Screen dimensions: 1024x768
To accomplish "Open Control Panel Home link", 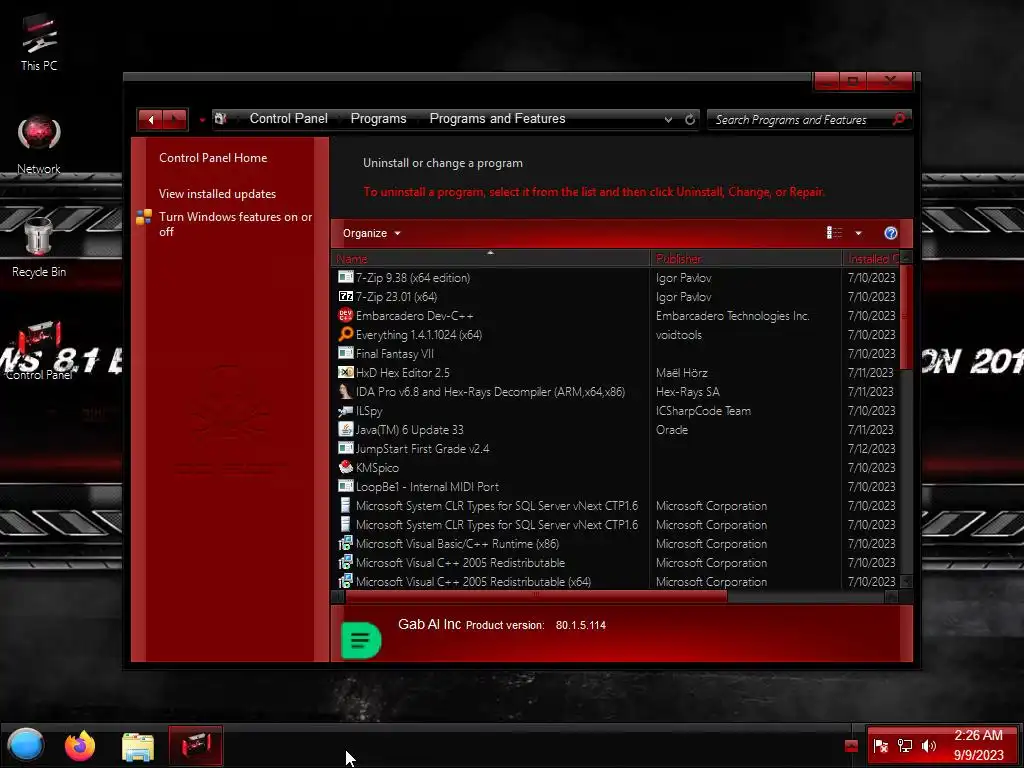I will coord(213,158).
